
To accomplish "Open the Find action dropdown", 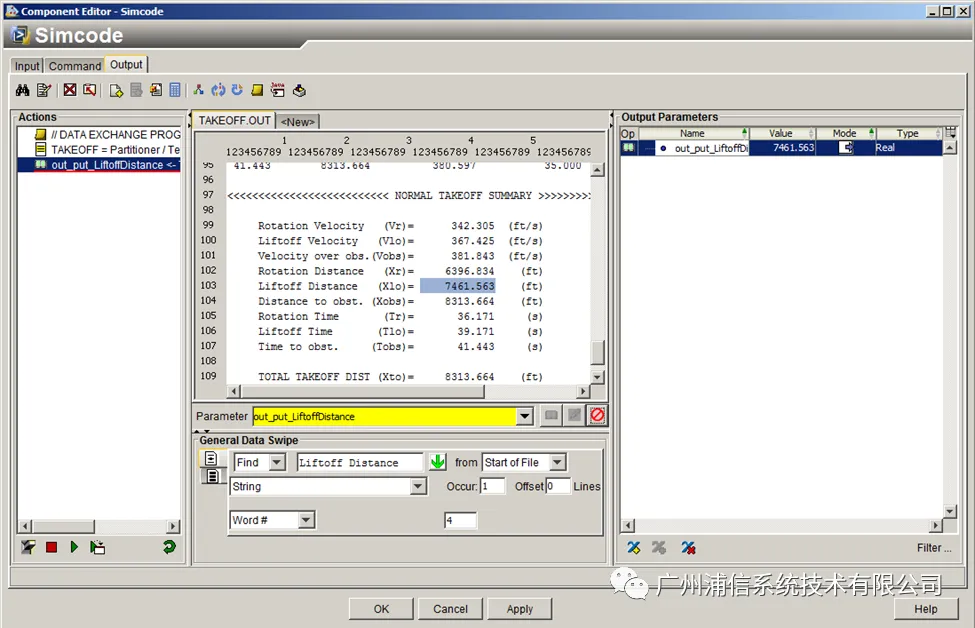I will (277, 462).
